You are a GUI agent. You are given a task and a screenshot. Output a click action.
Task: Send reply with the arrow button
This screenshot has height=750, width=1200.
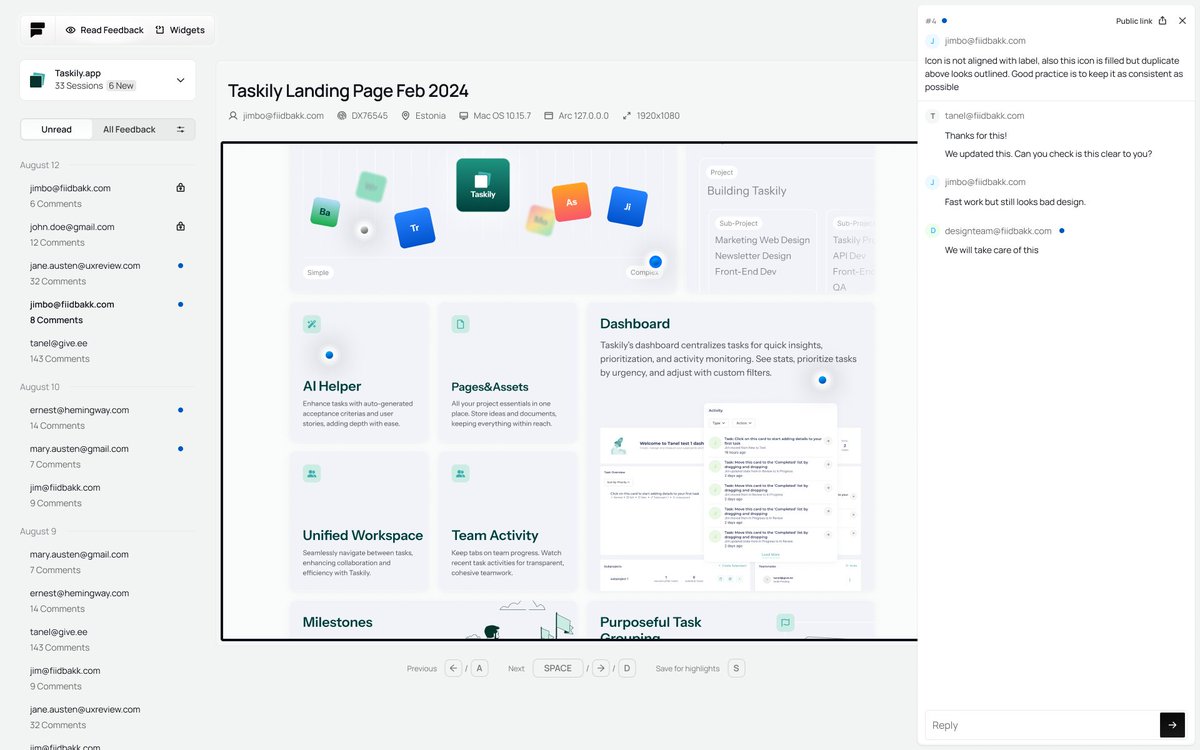pyautogui.click(x=1172, y=725)
